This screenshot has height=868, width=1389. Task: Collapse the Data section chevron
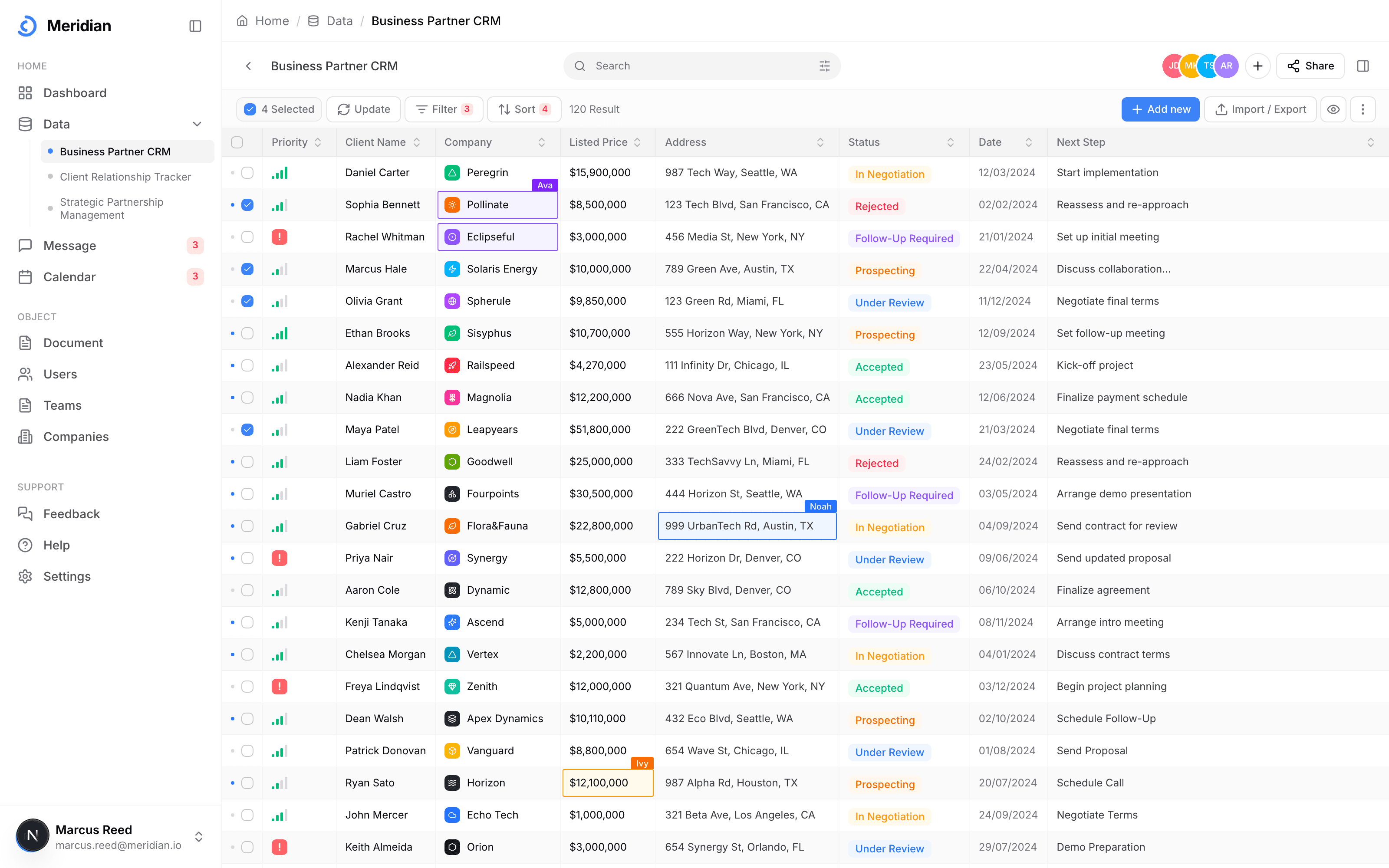(x=197, y=124)
